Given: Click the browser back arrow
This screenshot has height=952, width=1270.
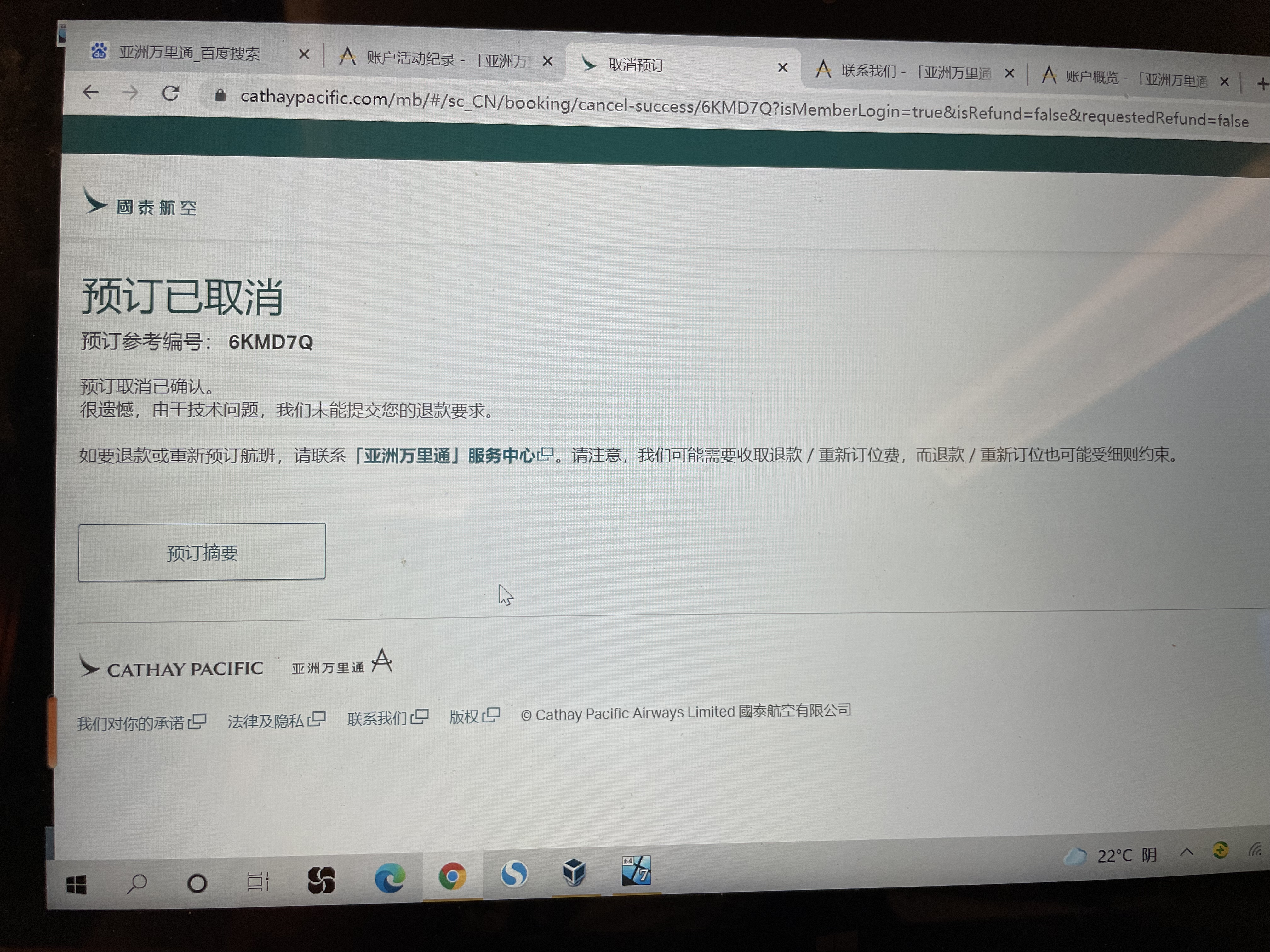Looking at the screenshot, I should (x=91, y=92).
